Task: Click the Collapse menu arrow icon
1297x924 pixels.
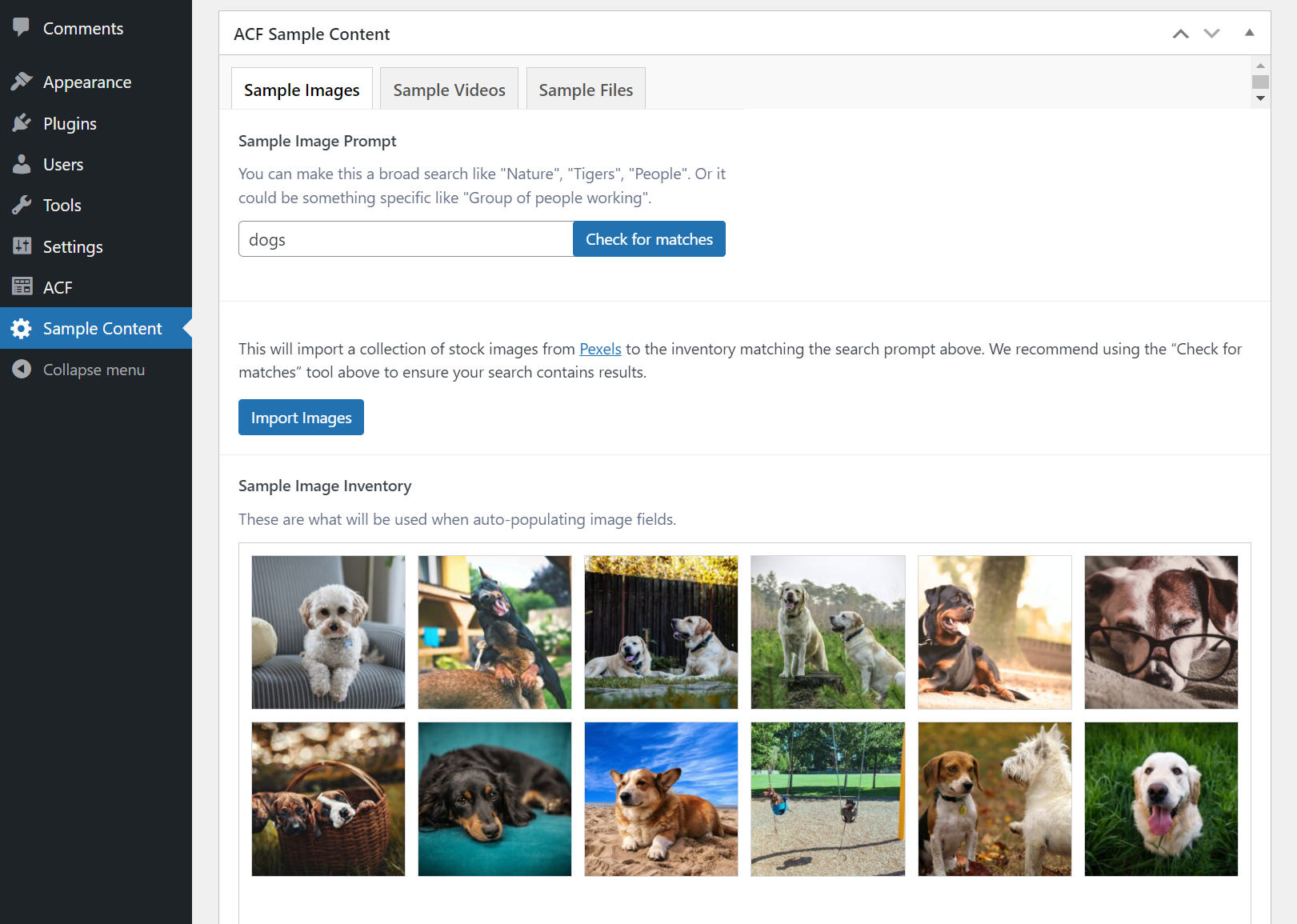Action: [x=22, y=369]
